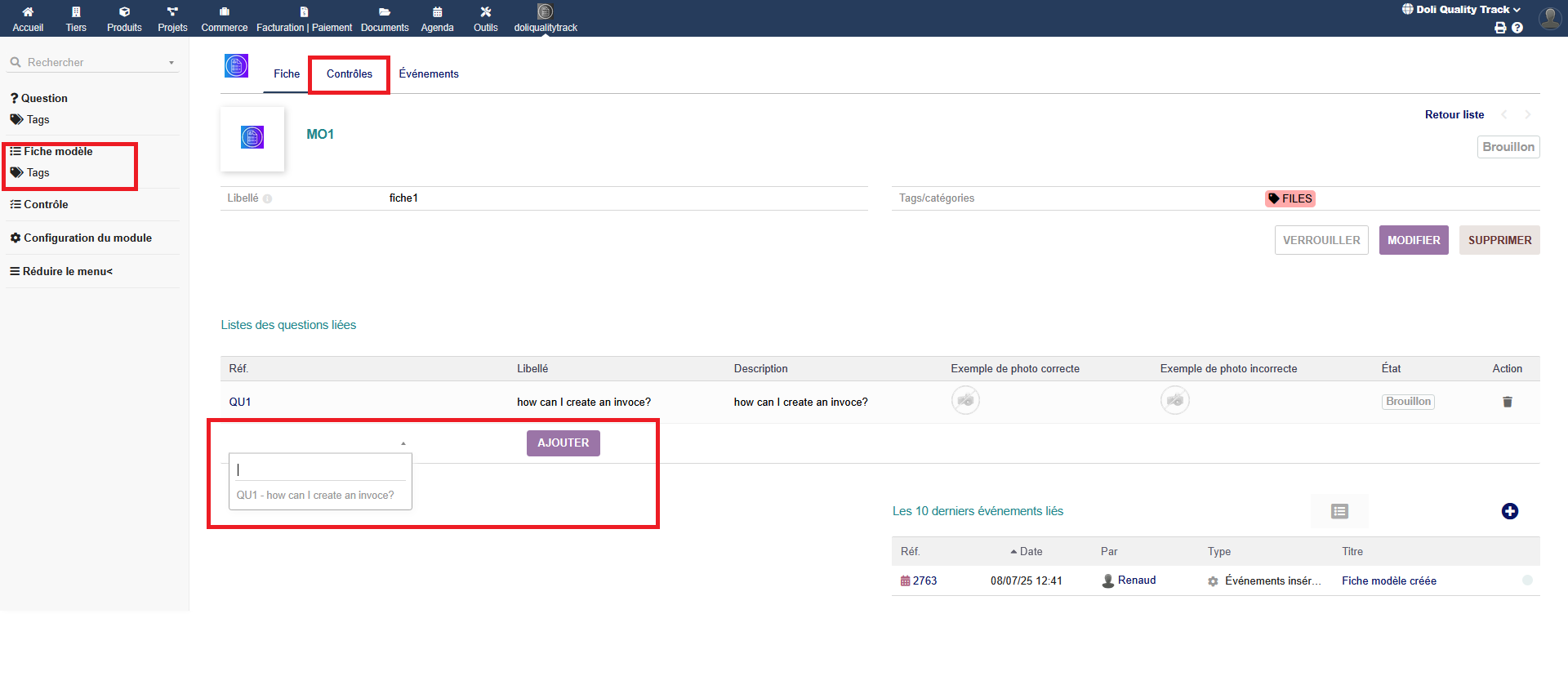The height and width of the screenshot is (685, 1568).
Task: Collapse sidebar with Réduire le menu
Action: click(61, 272)
